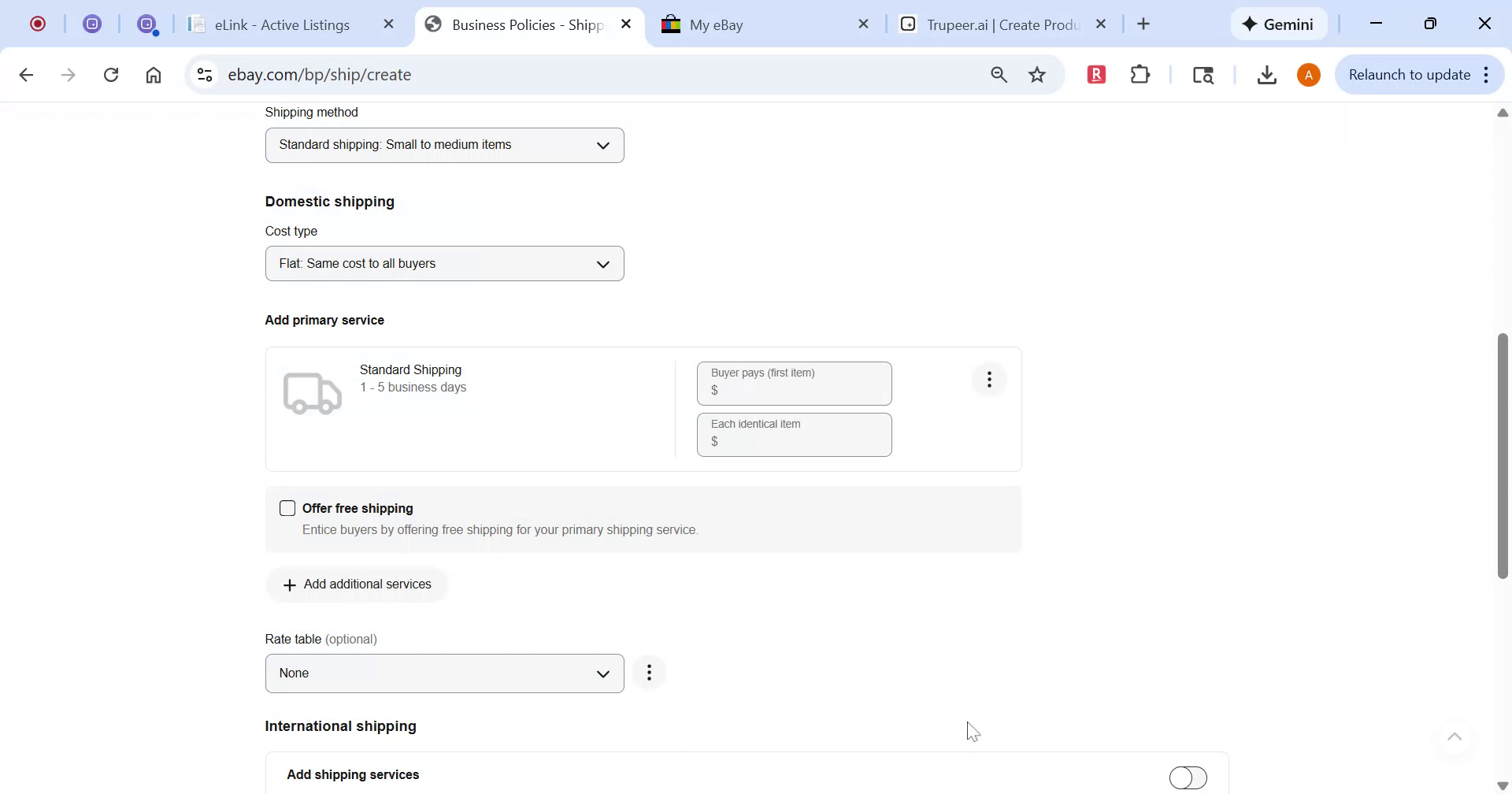Click the extensions puzzle icon
This screenshot has width=1512, height=794.
click(x=1140, y=74)
